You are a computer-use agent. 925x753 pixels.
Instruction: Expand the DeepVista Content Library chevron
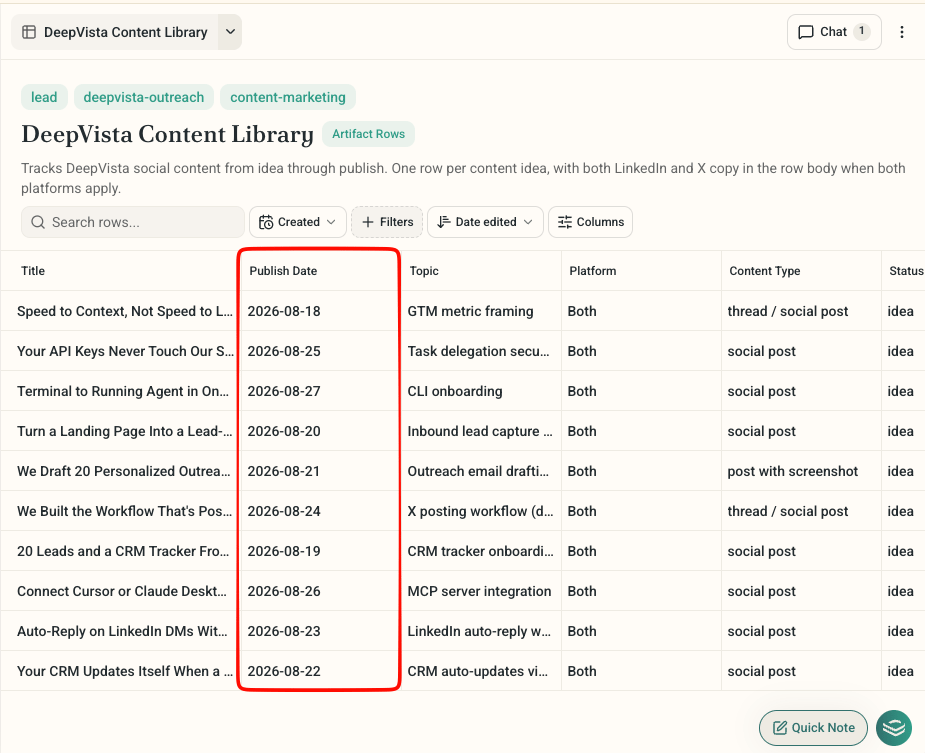(x=230, y=32)
